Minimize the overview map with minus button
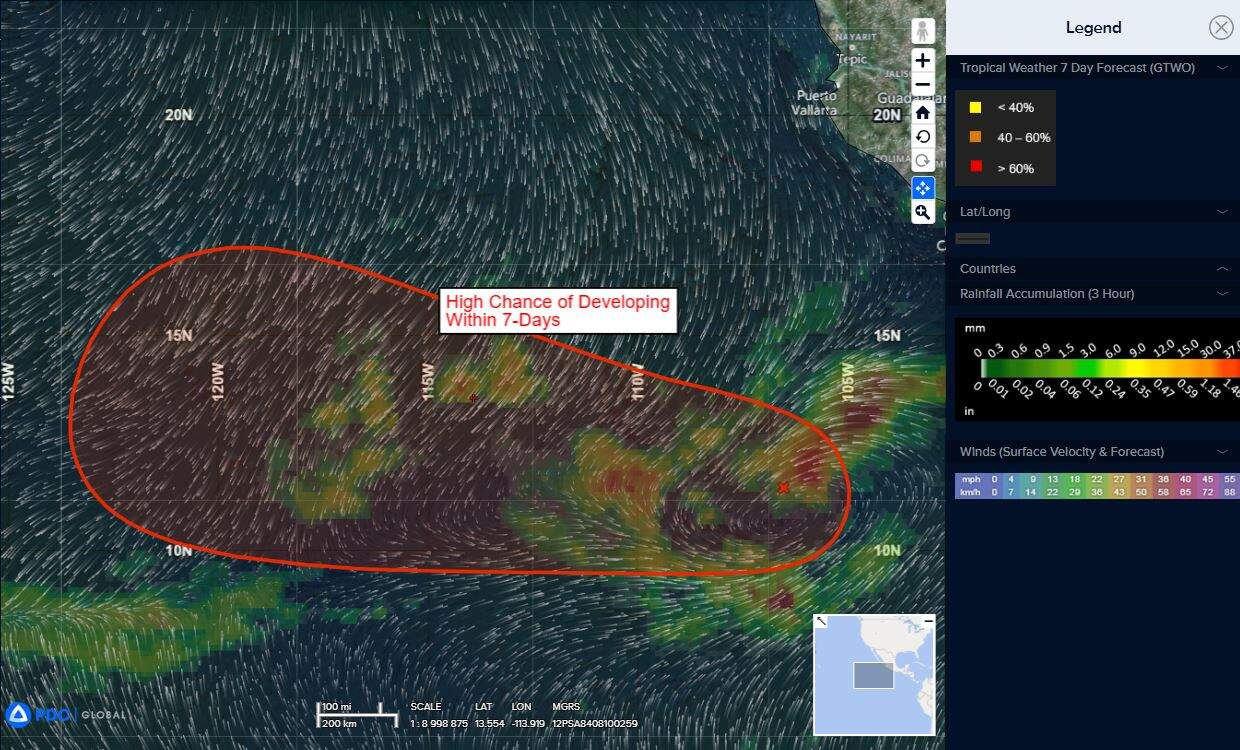 pyautogui.click(x=928, y=621)
